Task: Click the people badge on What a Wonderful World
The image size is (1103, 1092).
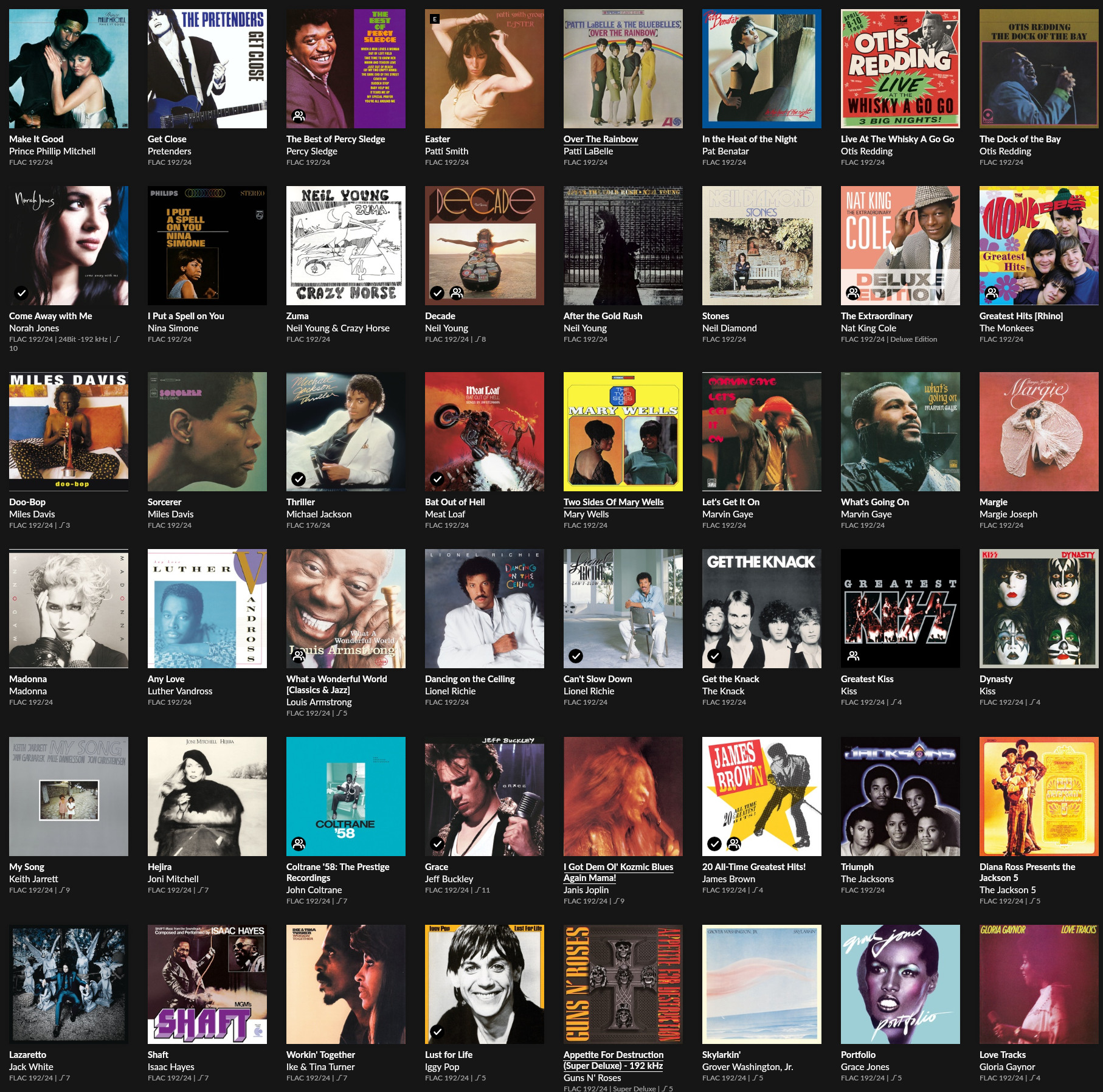Action: pos(299,656)
